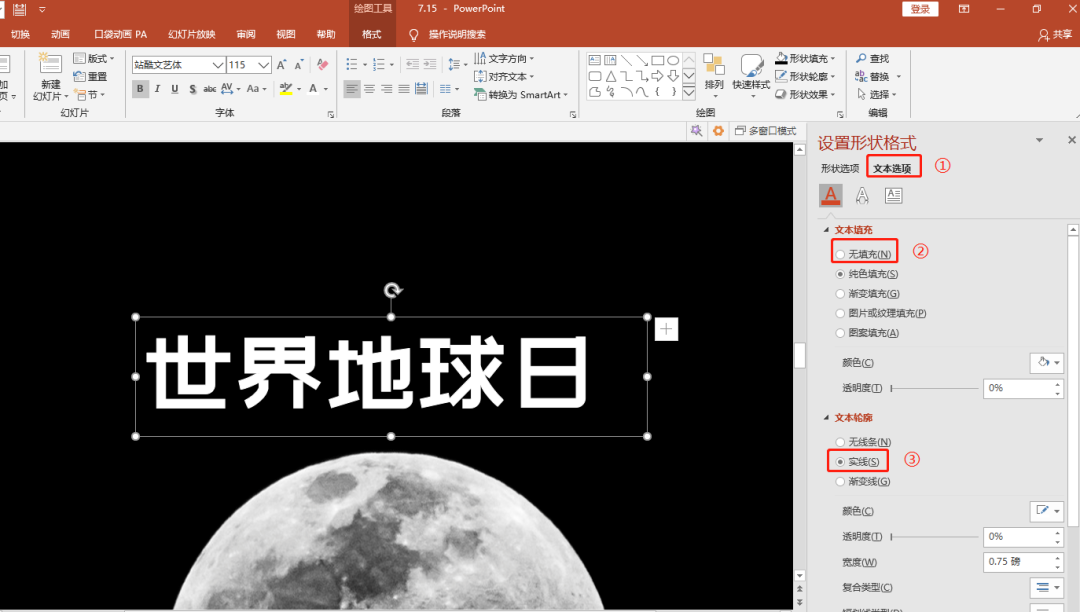Viewport: 1080px width, 612px height.
Task: Open the Review (审阅) ribbon tab
Action: point(246,34)
